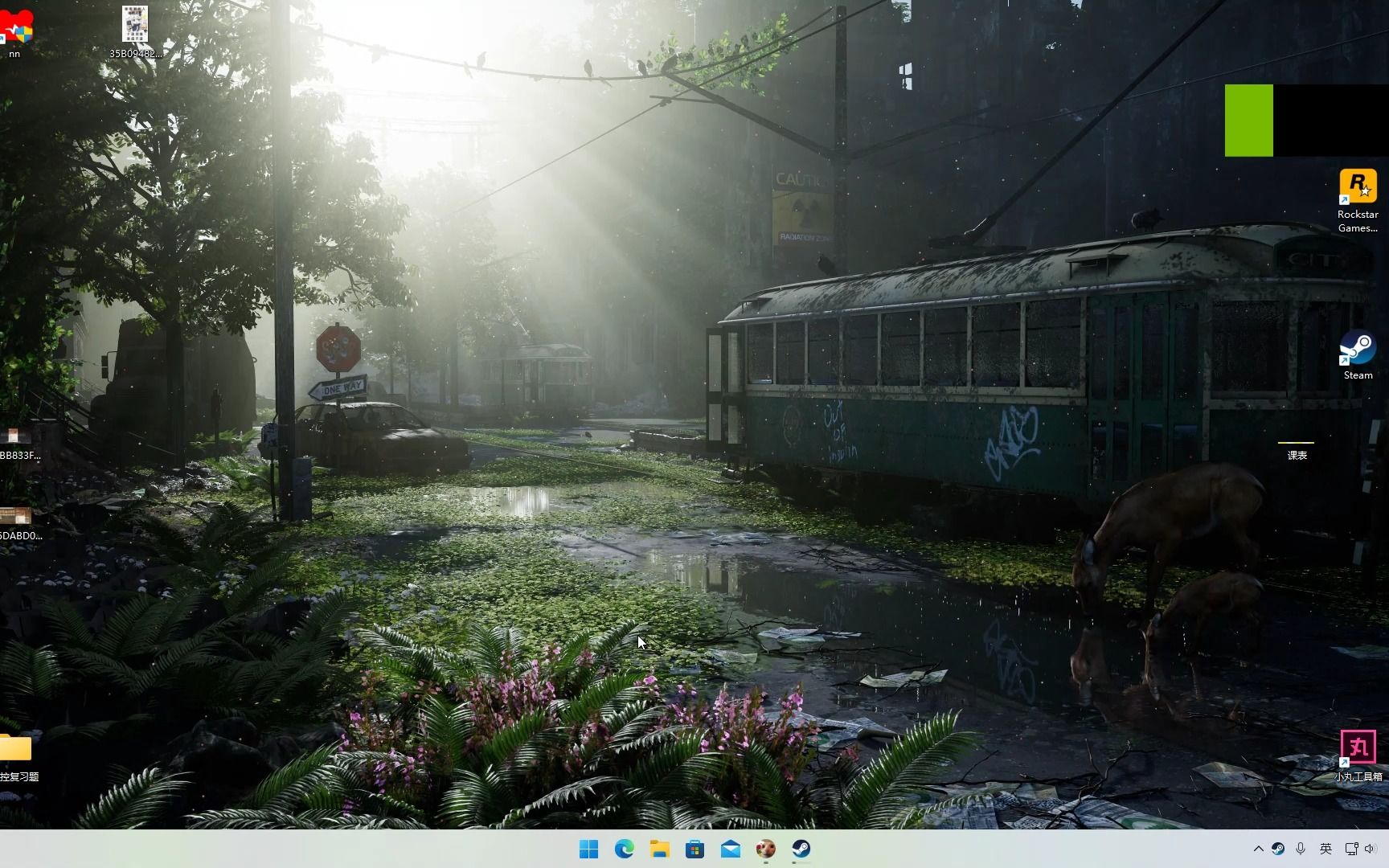Switch input method via 英 indicator
This screenshot has height=868, width=1389.
pos(1325,849)
